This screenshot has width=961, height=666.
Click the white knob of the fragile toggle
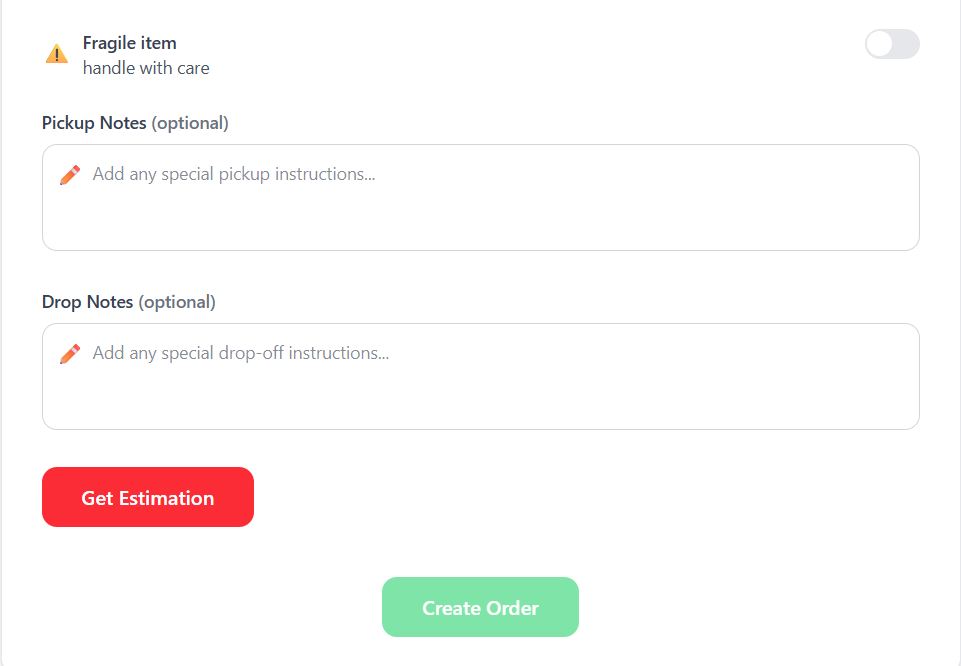(879, 44)
